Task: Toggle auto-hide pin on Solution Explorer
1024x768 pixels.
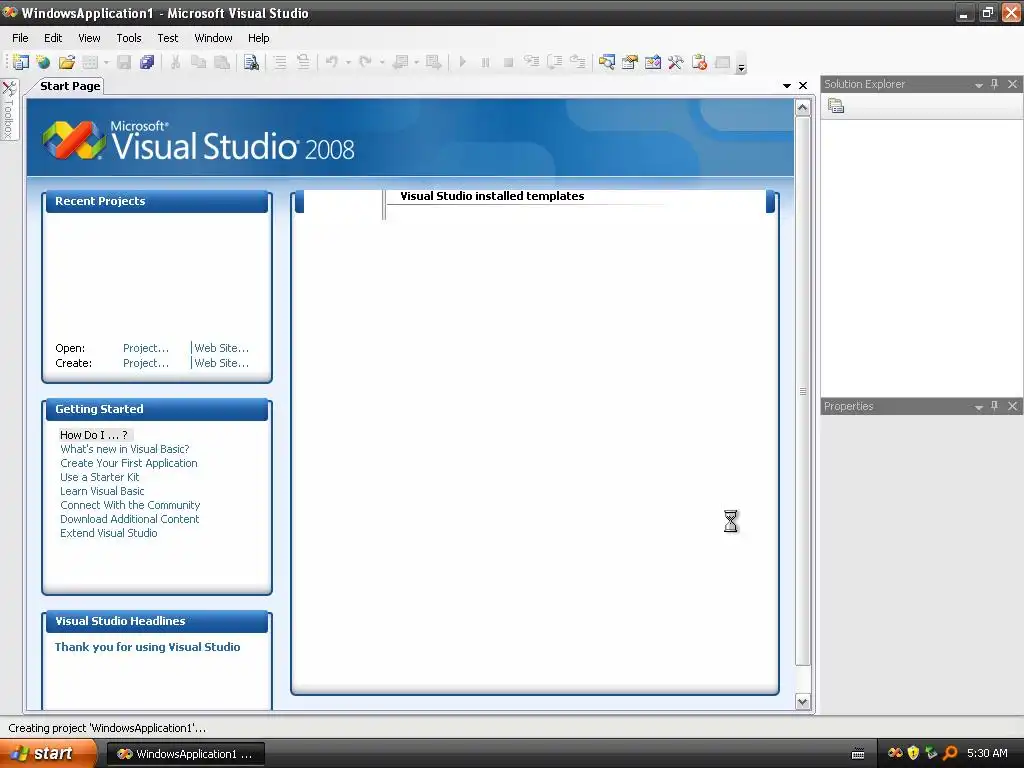Action: pyautogui.click(x=995, y=84)
